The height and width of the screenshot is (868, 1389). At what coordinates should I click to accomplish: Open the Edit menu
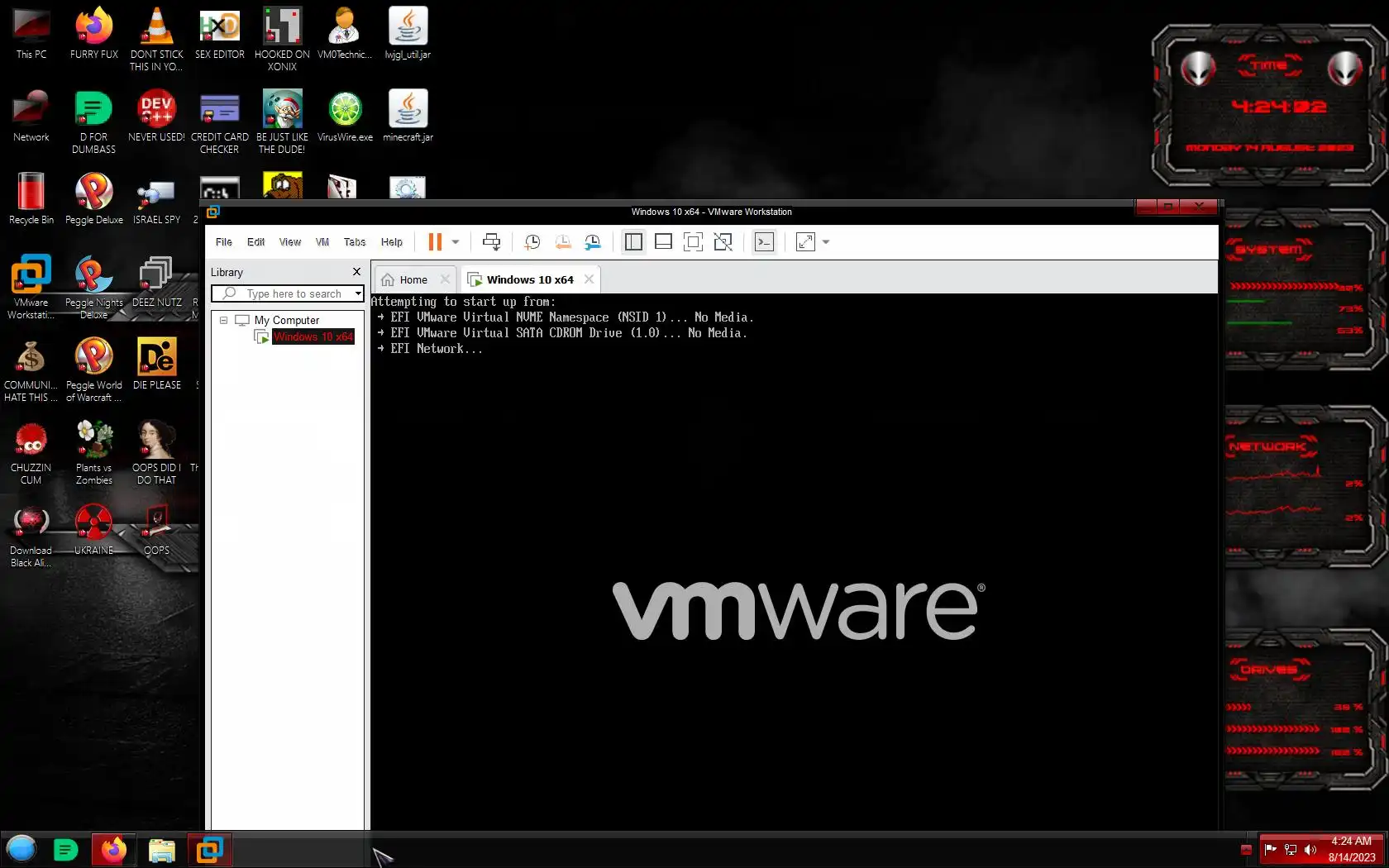click(x=256, y=242)
